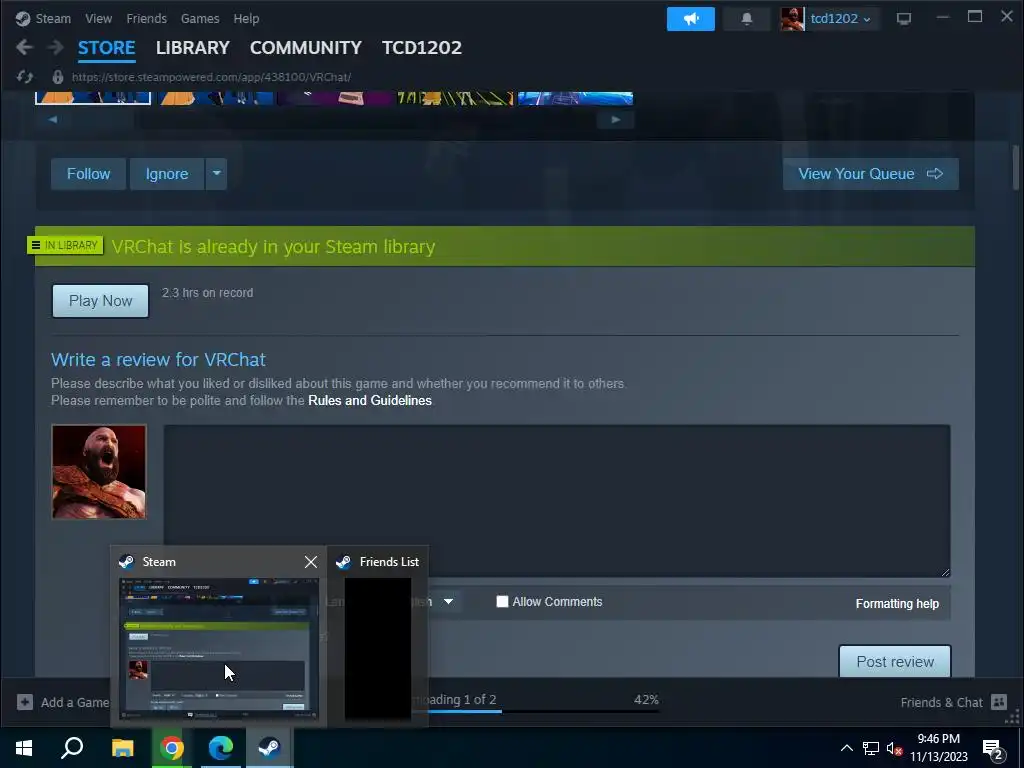Go forward with the right arrow navigation icon
Image resolution: width=1024 pixels, height=768 pixels.
pos(56,47)
